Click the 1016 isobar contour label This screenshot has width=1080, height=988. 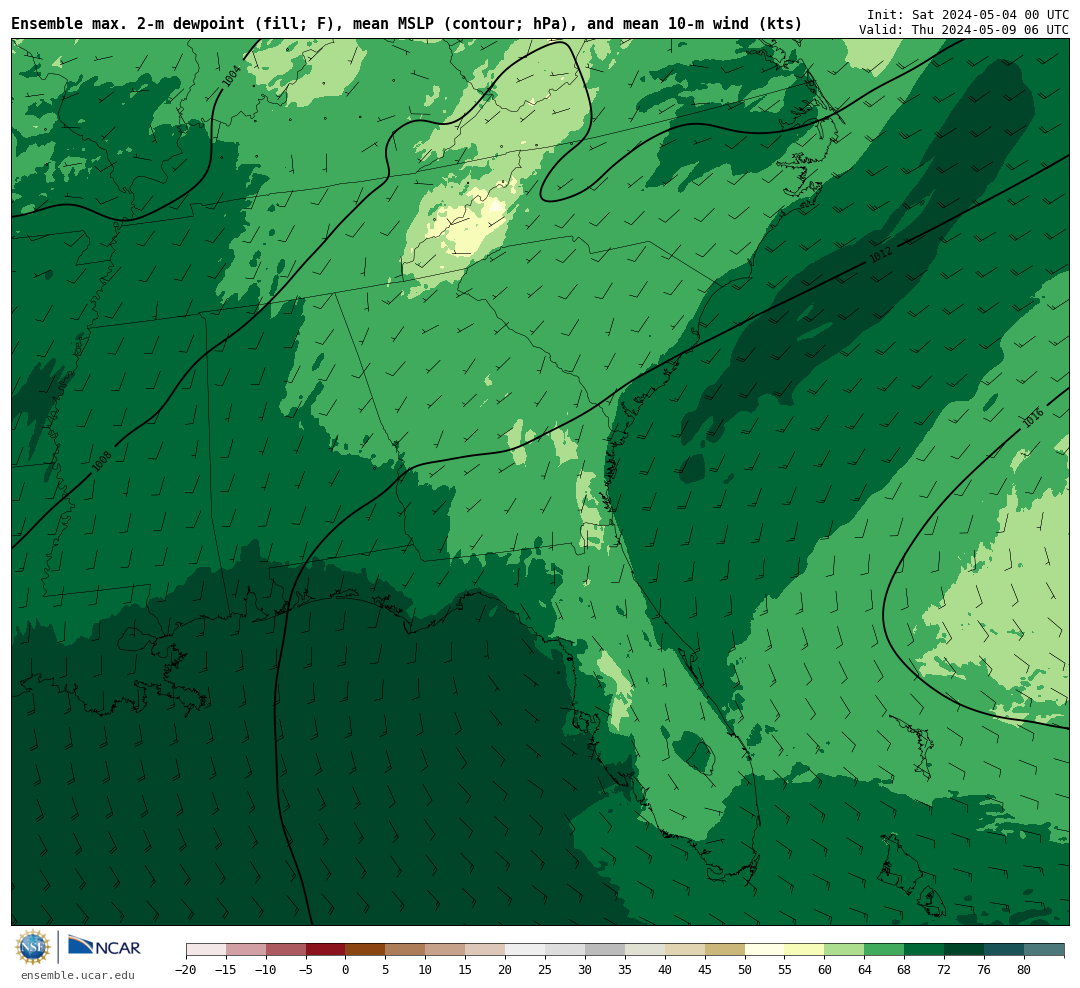[1033, 418]
